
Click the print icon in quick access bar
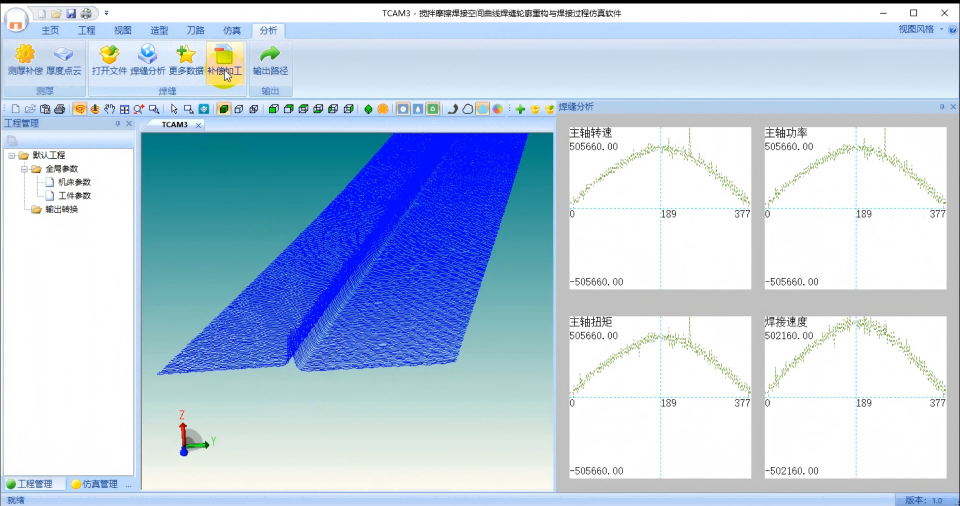pos(86,13)
